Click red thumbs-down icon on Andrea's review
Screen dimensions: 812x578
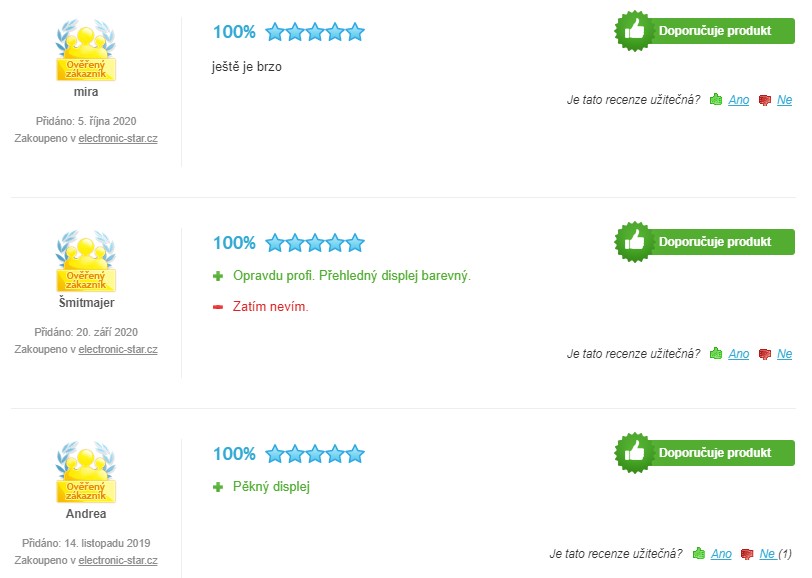coord(747,554)
